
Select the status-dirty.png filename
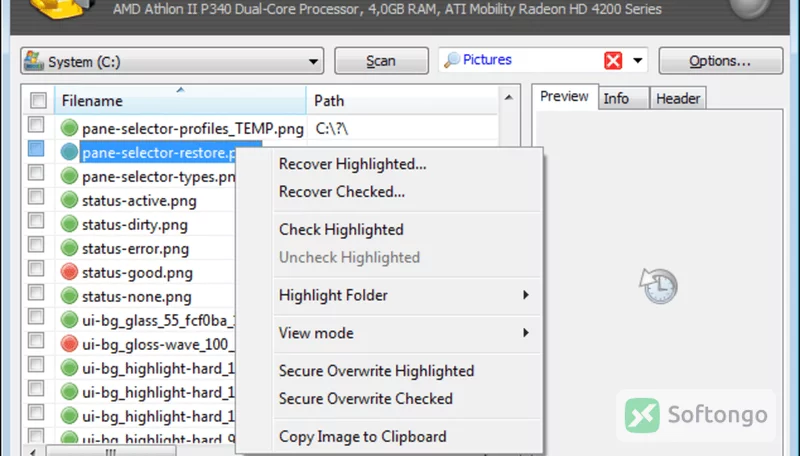pyautogui.click(x=135, y=224)
